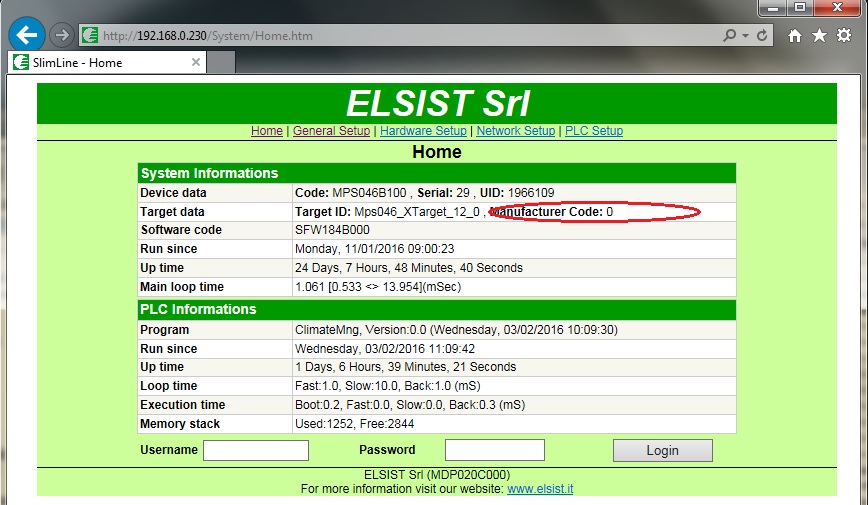This screenshot has width=868, height=505.
Task: Select the software code SFW184B000 text
Action: pyautogui.click(x=332, y=230)
